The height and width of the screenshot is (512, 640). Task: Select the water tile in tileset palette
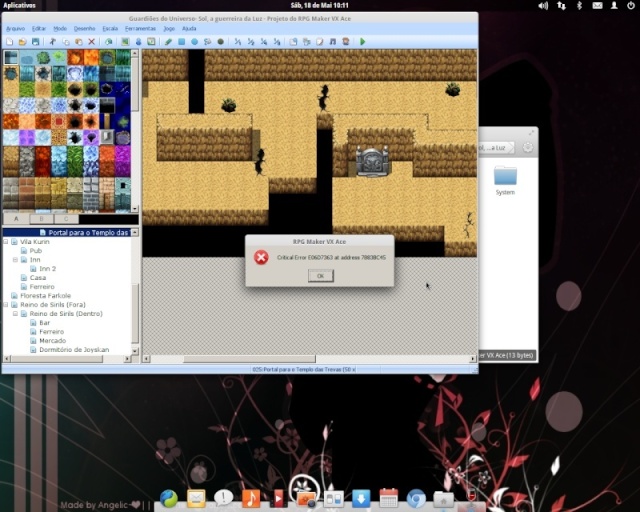click(x=11, y=58)
